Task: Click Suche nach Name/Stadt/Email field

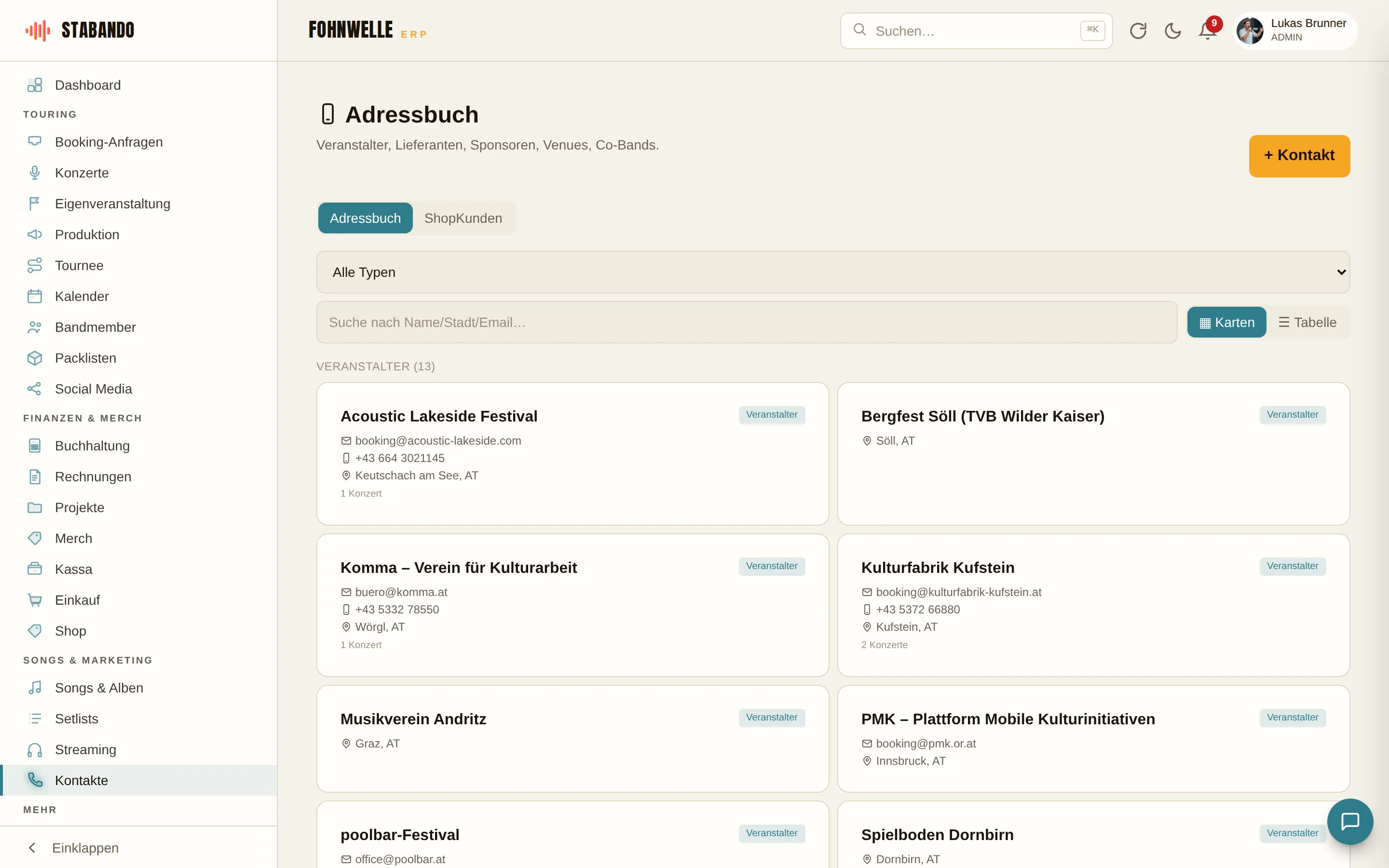Action: pyautogui.click(x=747, y=322)
